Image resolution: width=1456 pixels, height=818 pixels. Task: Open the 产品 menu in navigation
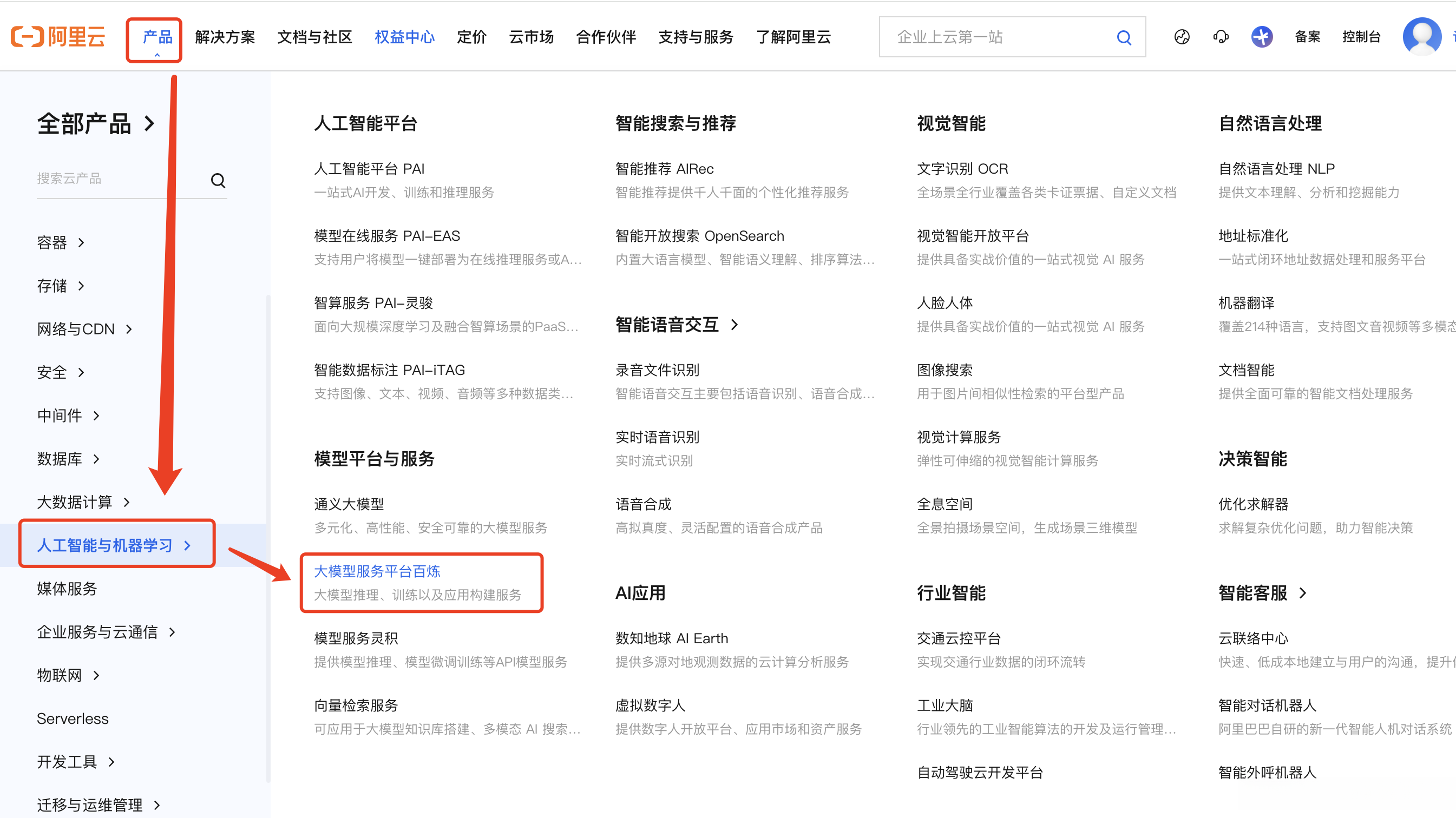pos(157,37)
